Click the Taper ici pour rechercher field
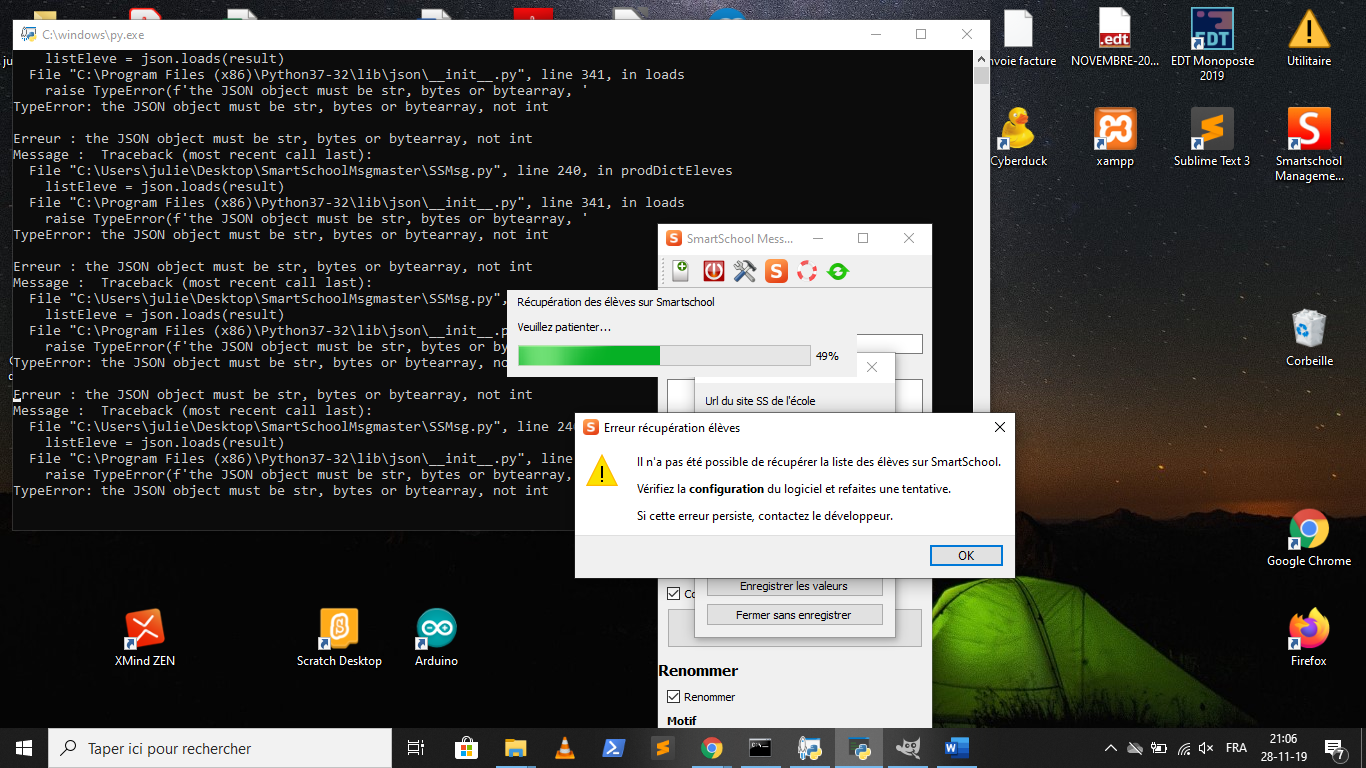1366x768 pixels. coord(220,747)
